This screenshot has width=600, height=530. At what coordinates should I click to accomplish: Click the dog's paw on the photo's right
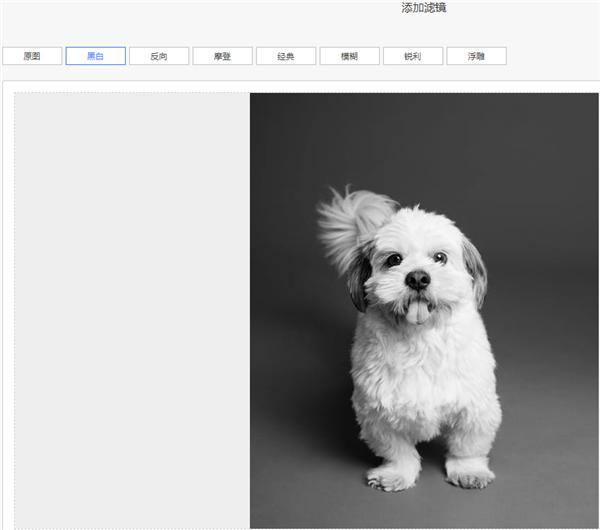click(469, 476)
